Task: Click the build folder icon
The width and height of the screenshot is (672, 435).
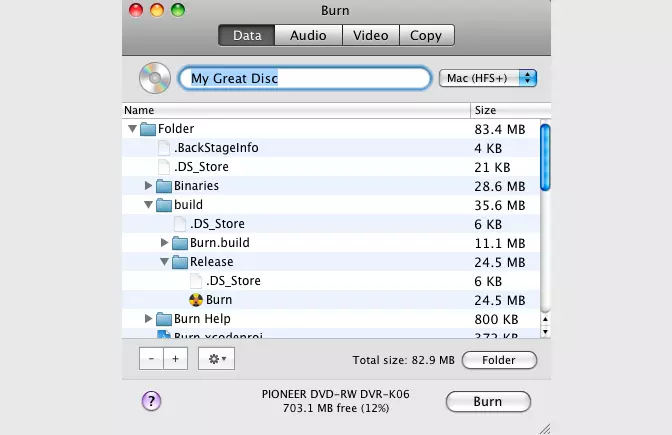Action: click(164, 205)
